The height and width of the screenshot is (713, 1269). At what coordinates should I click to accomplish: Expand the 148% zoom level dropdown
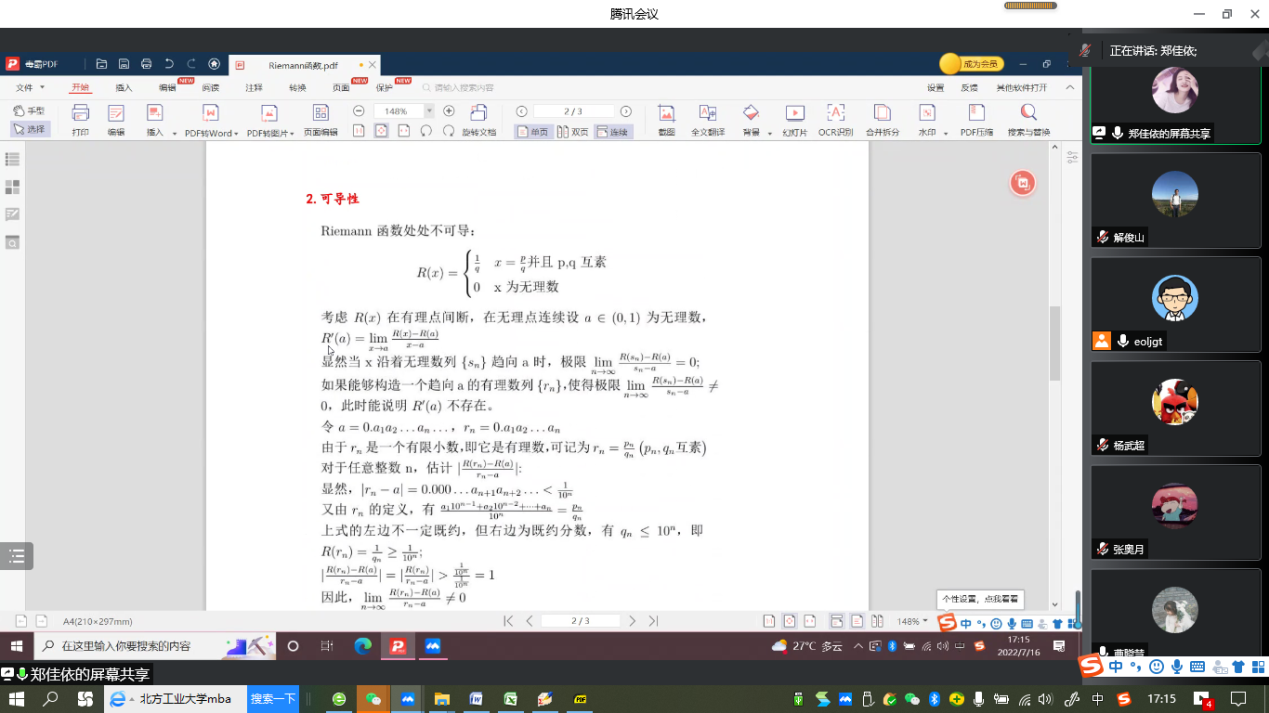(x=429, y=111)
